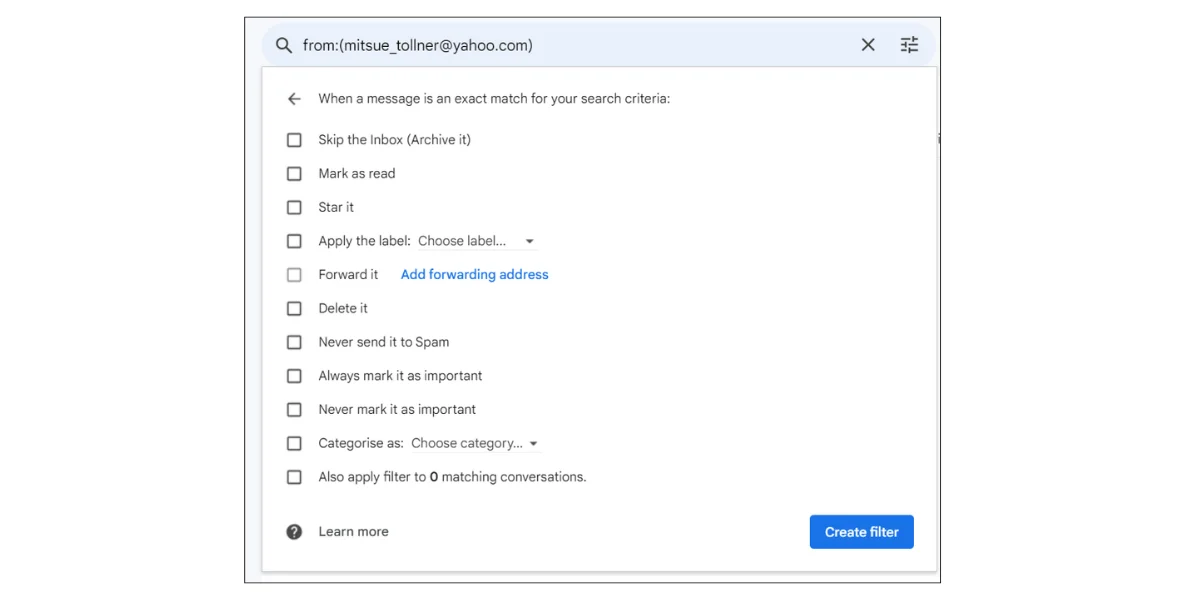This screenshot has height=600, width=1200.
Task: Check the Apply the label box
Action: click(x=294, y=241)
